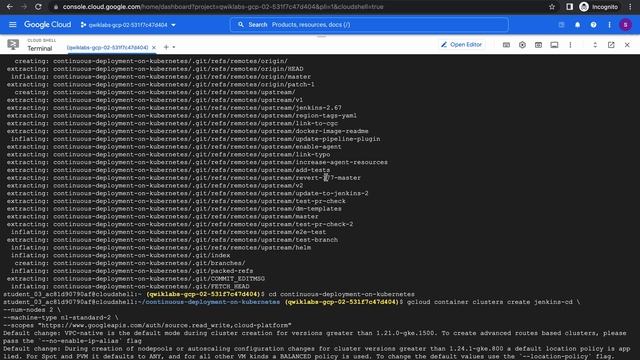640x360 pixels.
Task: Focus the Search products and resources field
Action: 369,25
